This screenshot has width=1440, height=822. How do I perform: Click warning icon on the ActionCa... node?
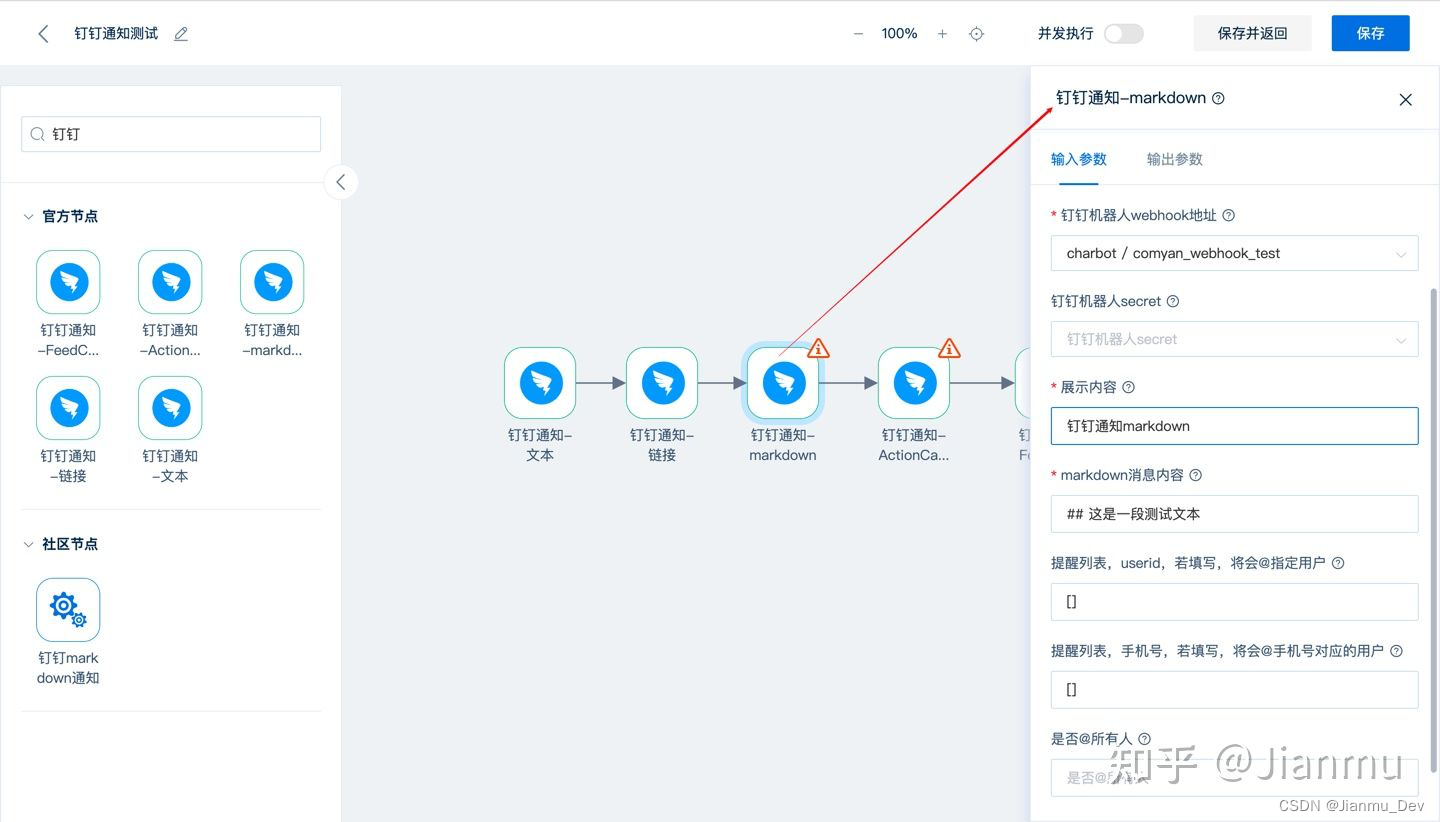click(950, 348)
